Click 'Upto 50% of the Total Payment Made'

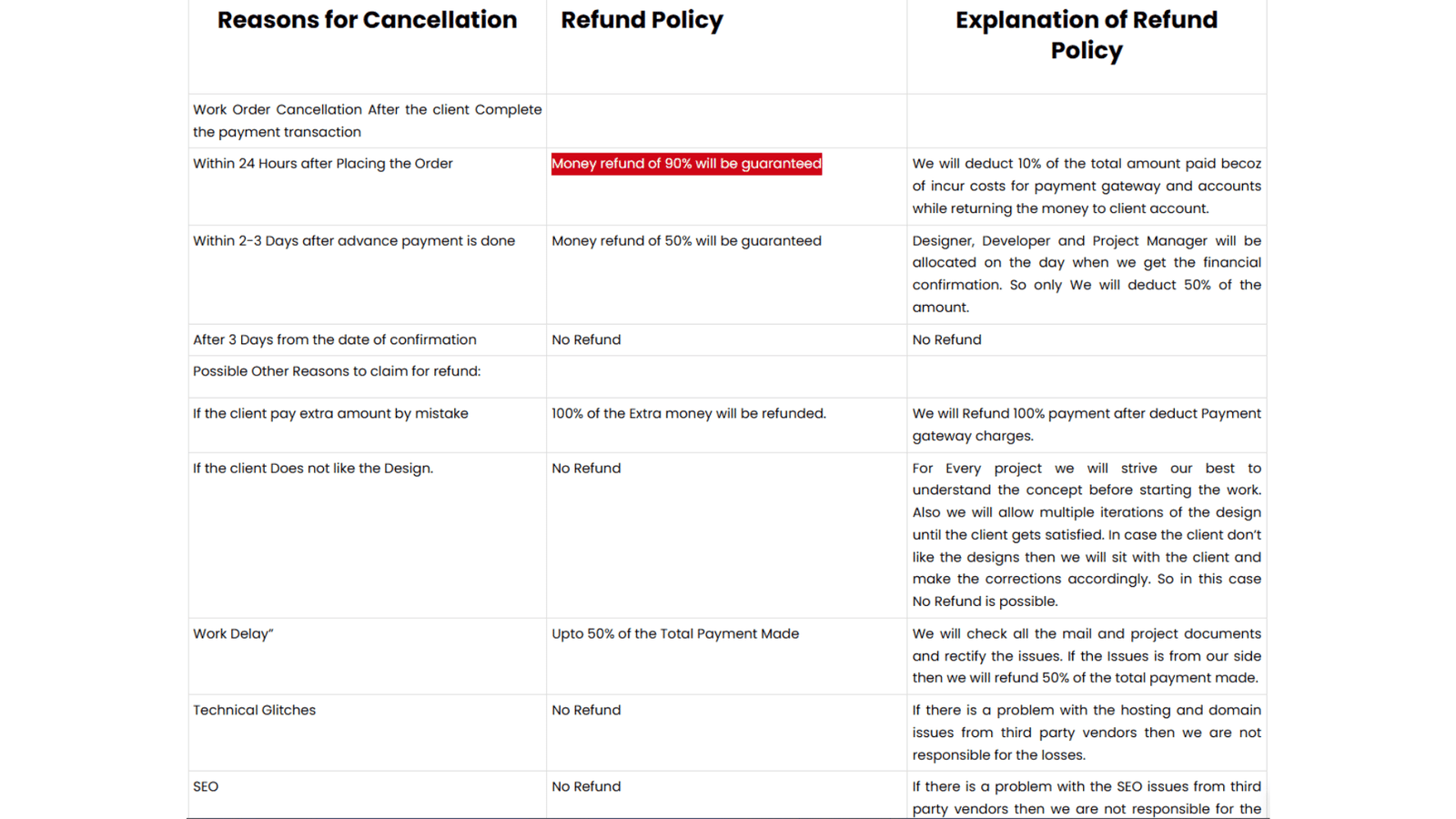[675, 633]
